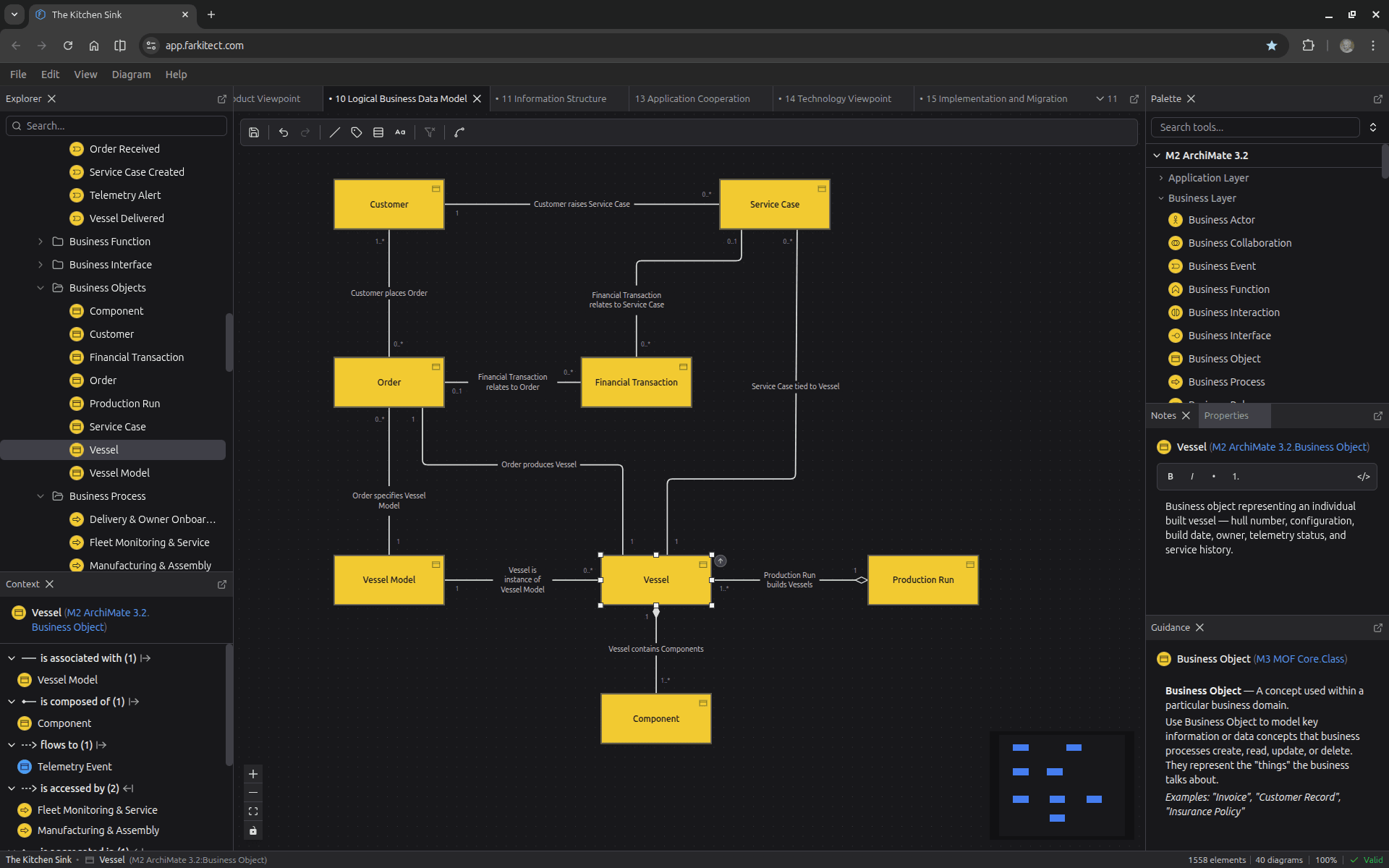Pop out the Explorer panel
Screen dimensions: 1389x868
pos(222,99)
